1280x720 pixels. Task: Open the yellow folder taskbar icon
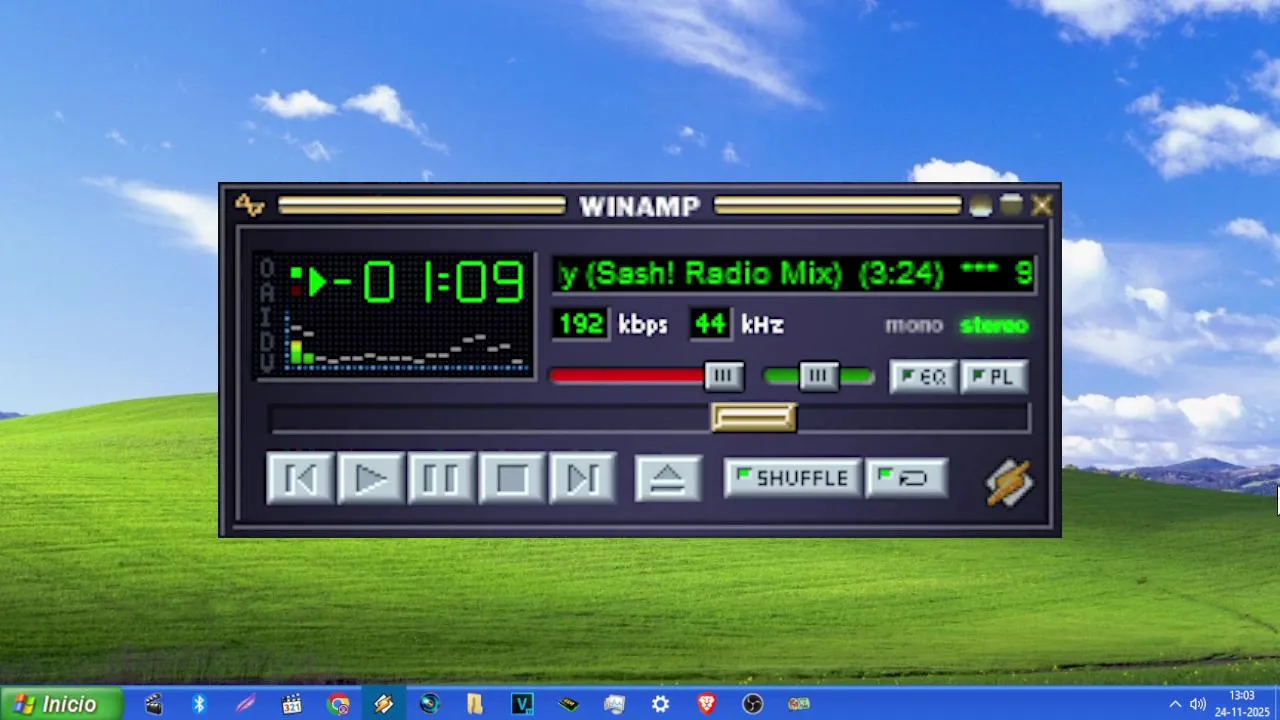pyautogui.click(x=475, y=704)
